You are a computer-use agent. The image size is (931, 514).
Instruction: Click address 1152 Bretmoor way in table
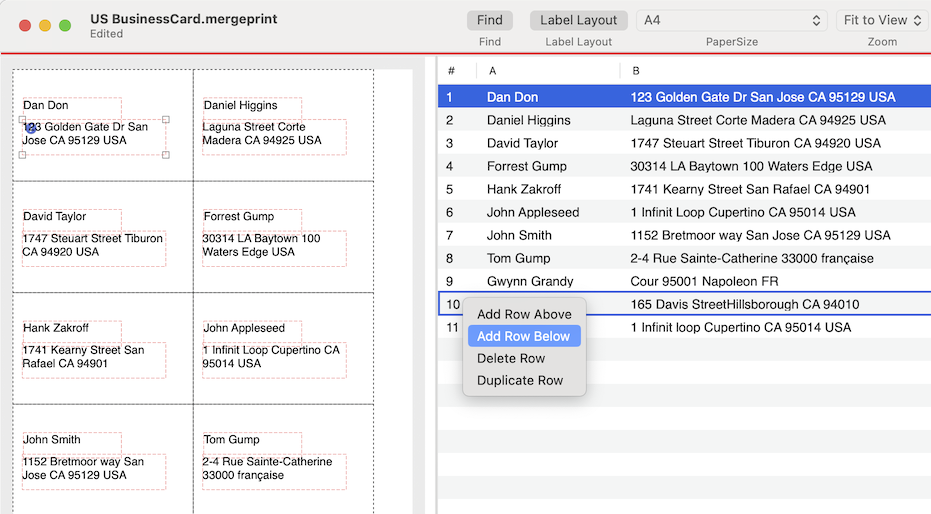[761, 236]
